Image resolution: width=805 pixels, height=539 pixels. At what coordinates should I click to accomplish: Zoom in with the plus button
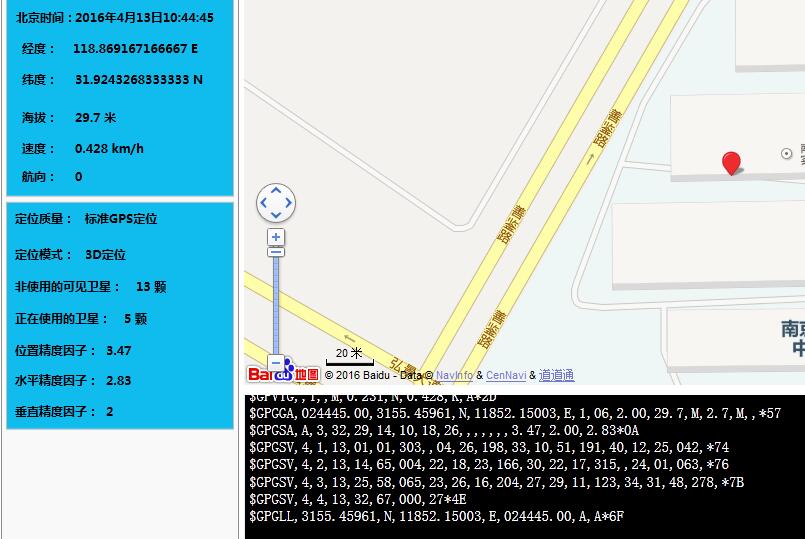click(x=276, y=237)
